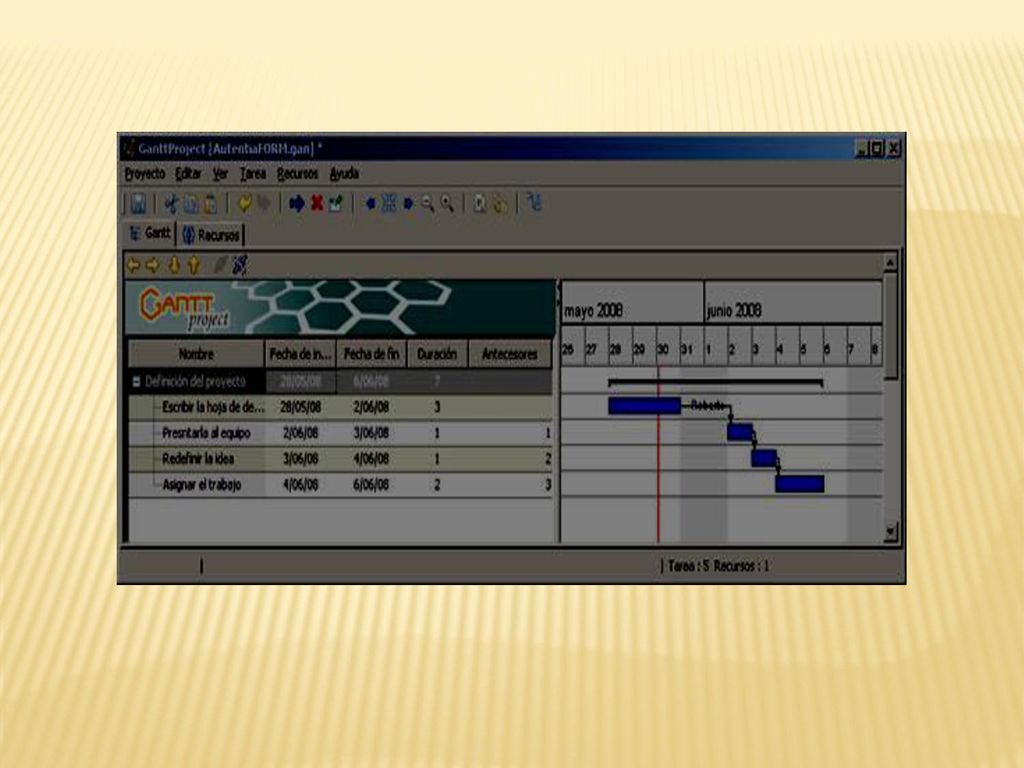Click the Duración column header
The width and height of the screenshot is (1024, 768).
(437, 354)
